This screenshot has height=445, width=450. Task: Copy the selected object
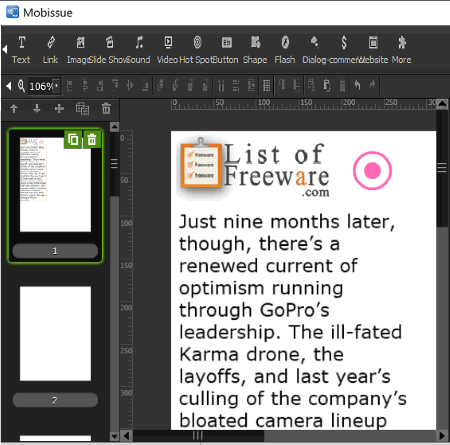coord(312,85)
